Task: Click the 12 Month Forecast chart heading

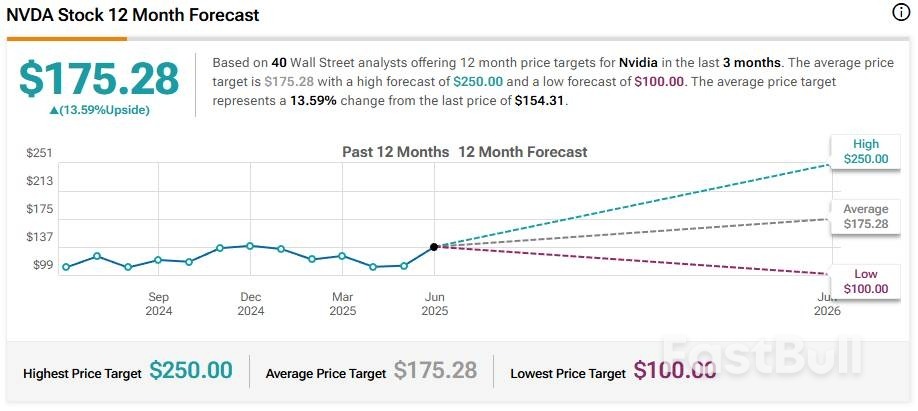Action: [x=523, y=153]
